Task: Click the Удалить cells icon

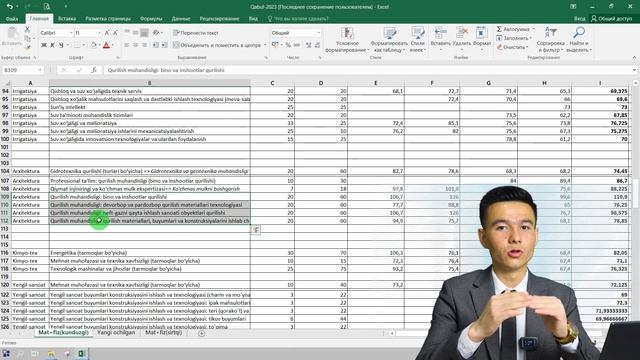Action: (x=462, y=33)
